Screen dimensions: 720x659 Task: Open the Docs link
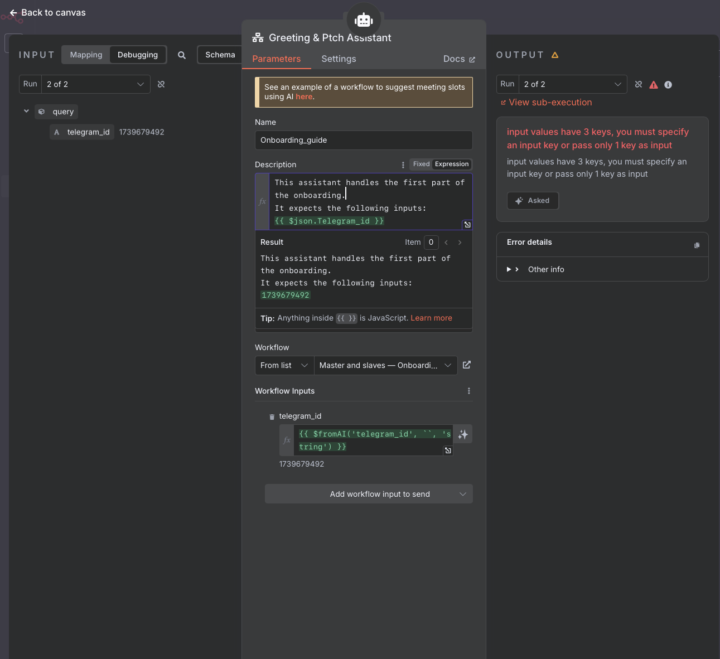(459, 59)
